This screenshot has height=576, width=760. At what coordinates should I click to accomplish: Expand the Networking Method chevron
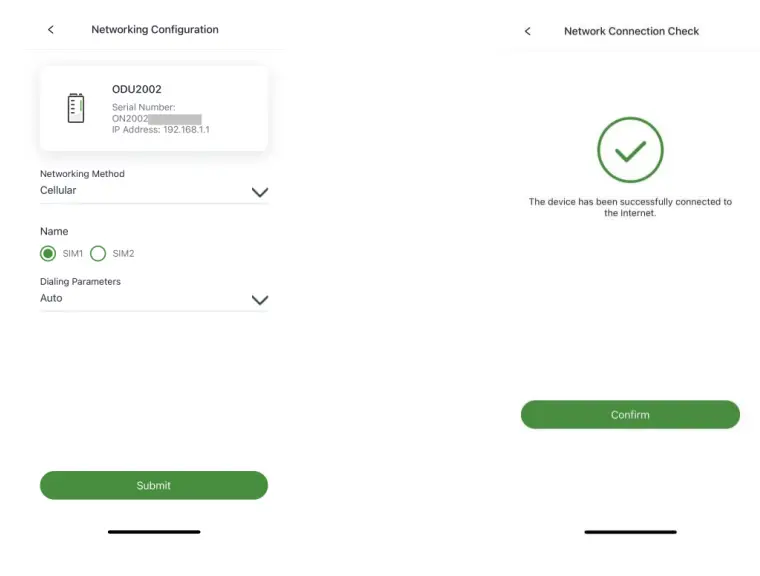[x=260, y=192]
